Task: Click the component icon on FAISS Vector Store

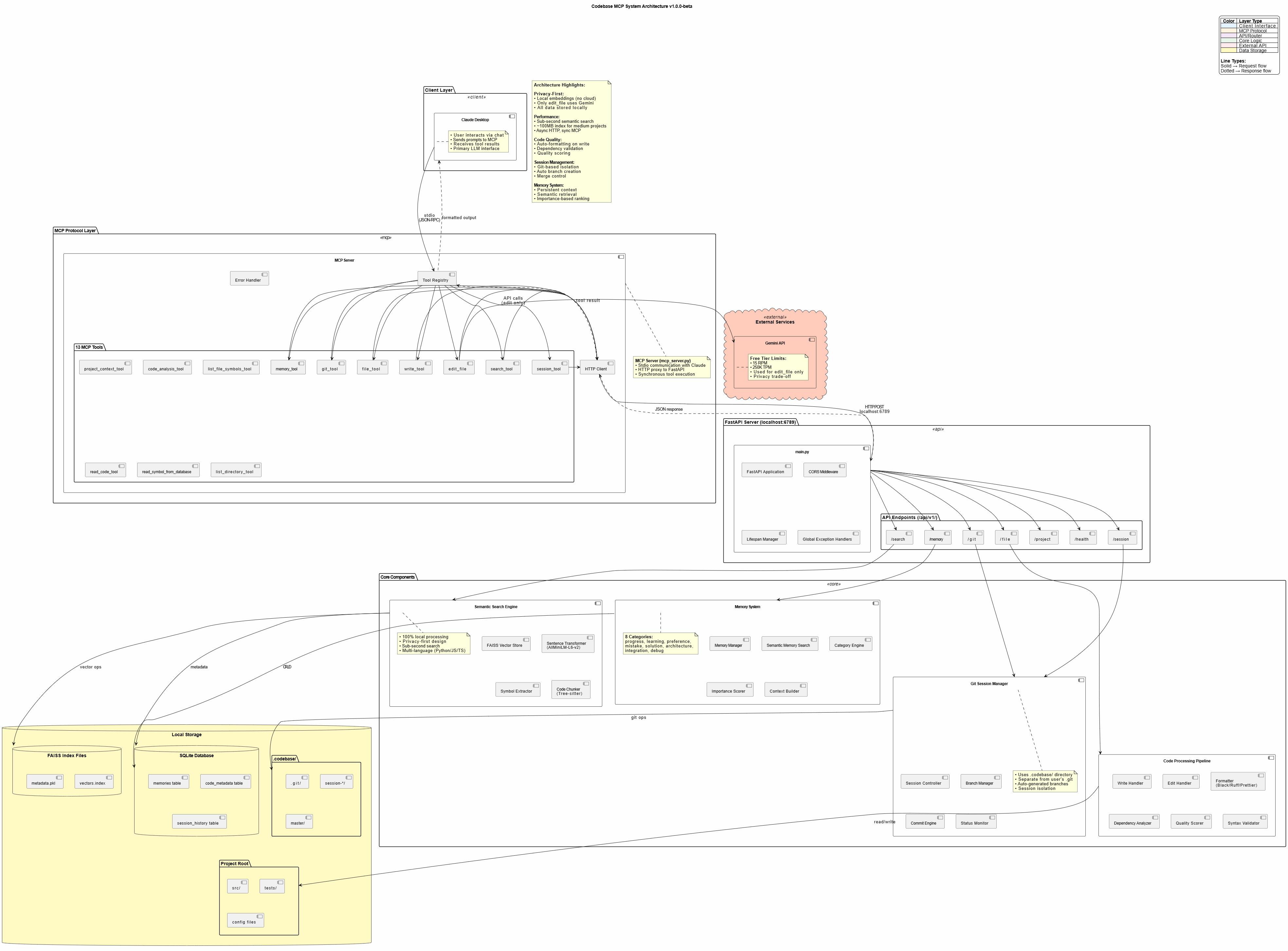Action: click(526, 640)
